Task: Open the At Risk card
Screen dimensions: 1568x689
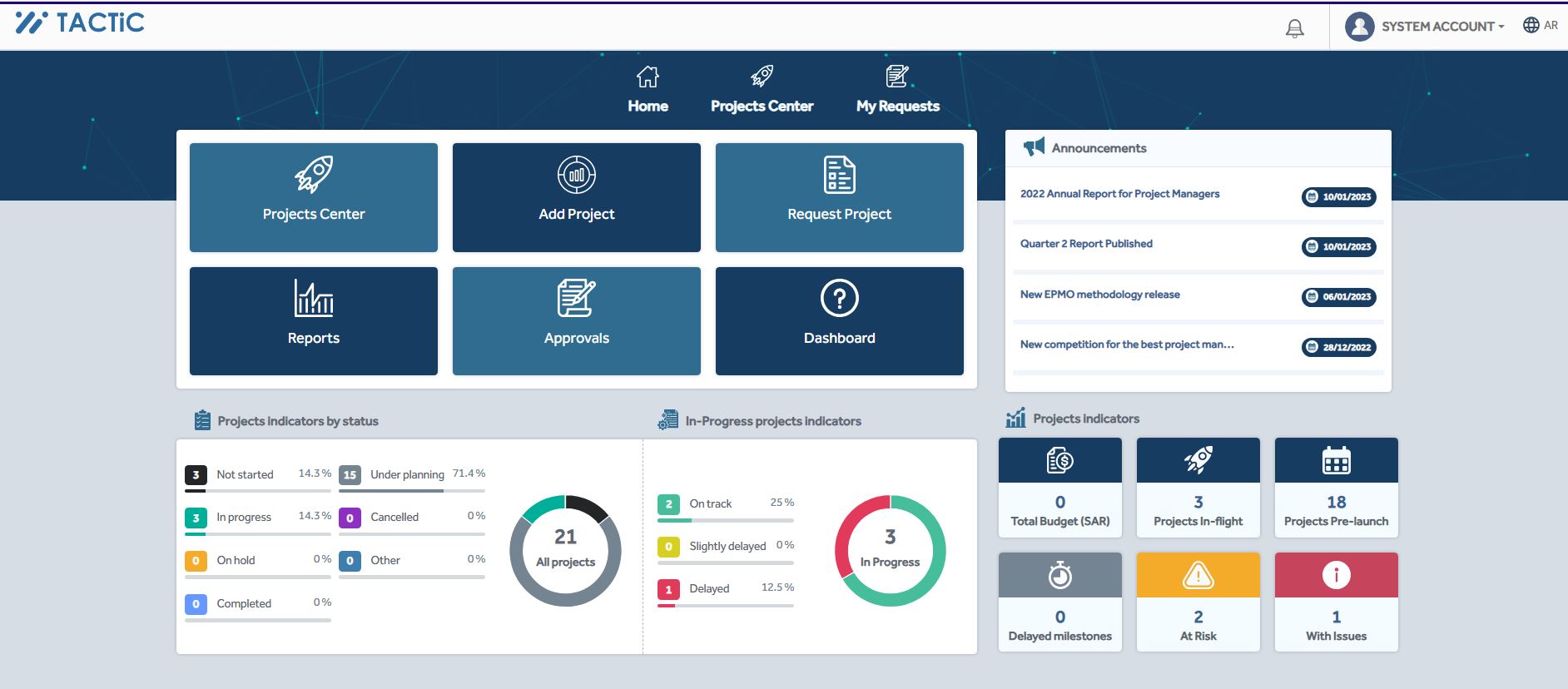Action: click(1198, 602)
